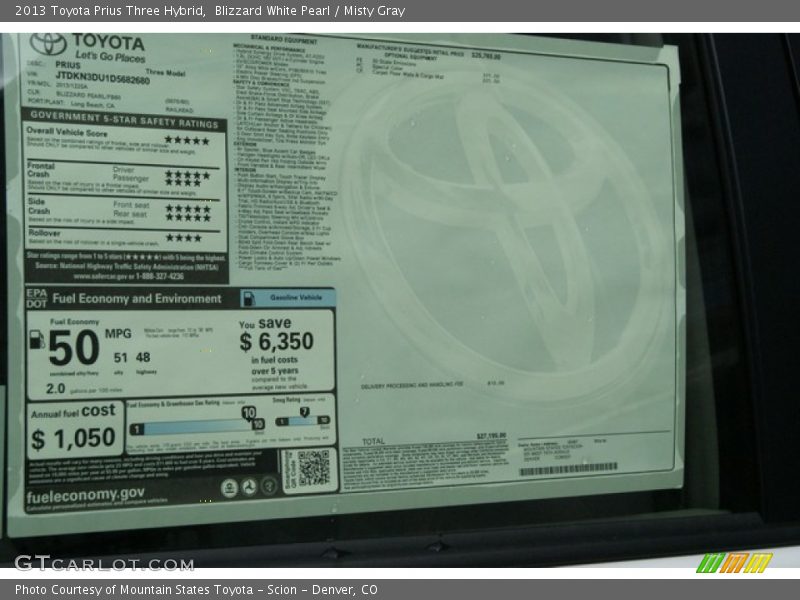The height and width of the screenshot is (600, 800).
Task: Click the "$27,195.00" total price
Action: pos(491,436)
